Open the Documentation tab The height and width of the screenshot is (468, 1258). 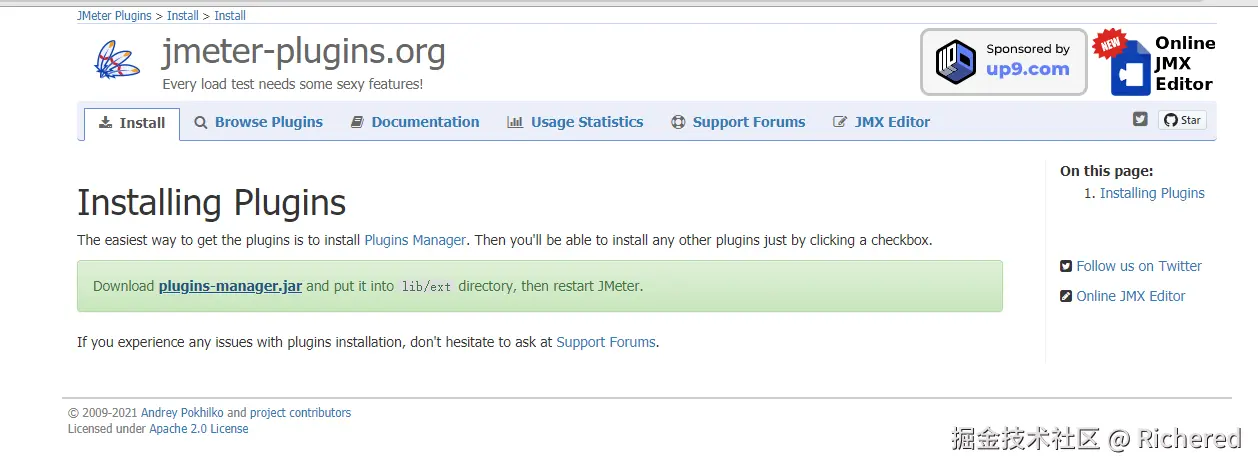click(x=415, y=122)
